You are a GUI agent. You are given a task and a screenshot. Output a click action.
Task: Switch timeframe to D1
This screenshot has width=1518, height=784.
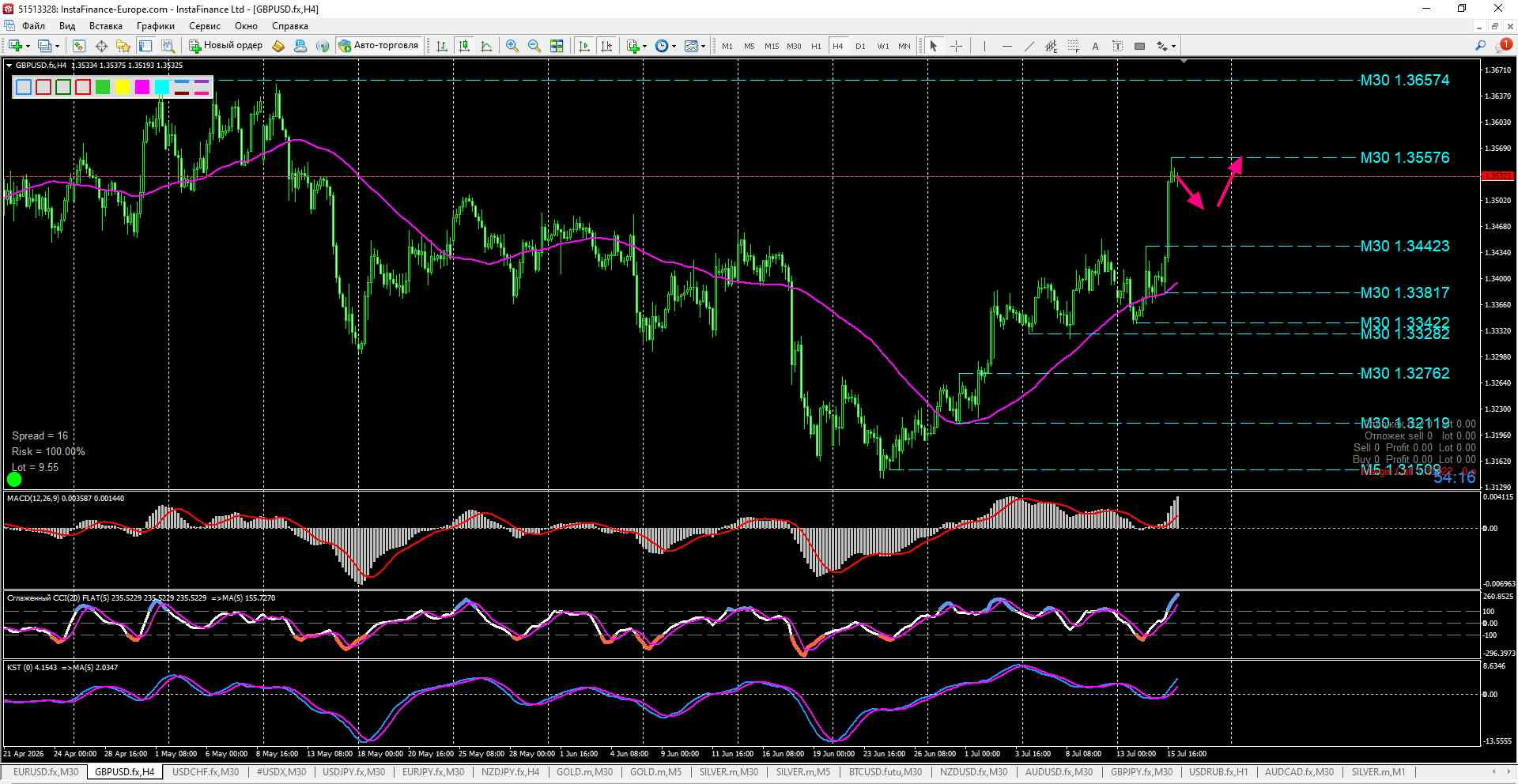[860, 46]
